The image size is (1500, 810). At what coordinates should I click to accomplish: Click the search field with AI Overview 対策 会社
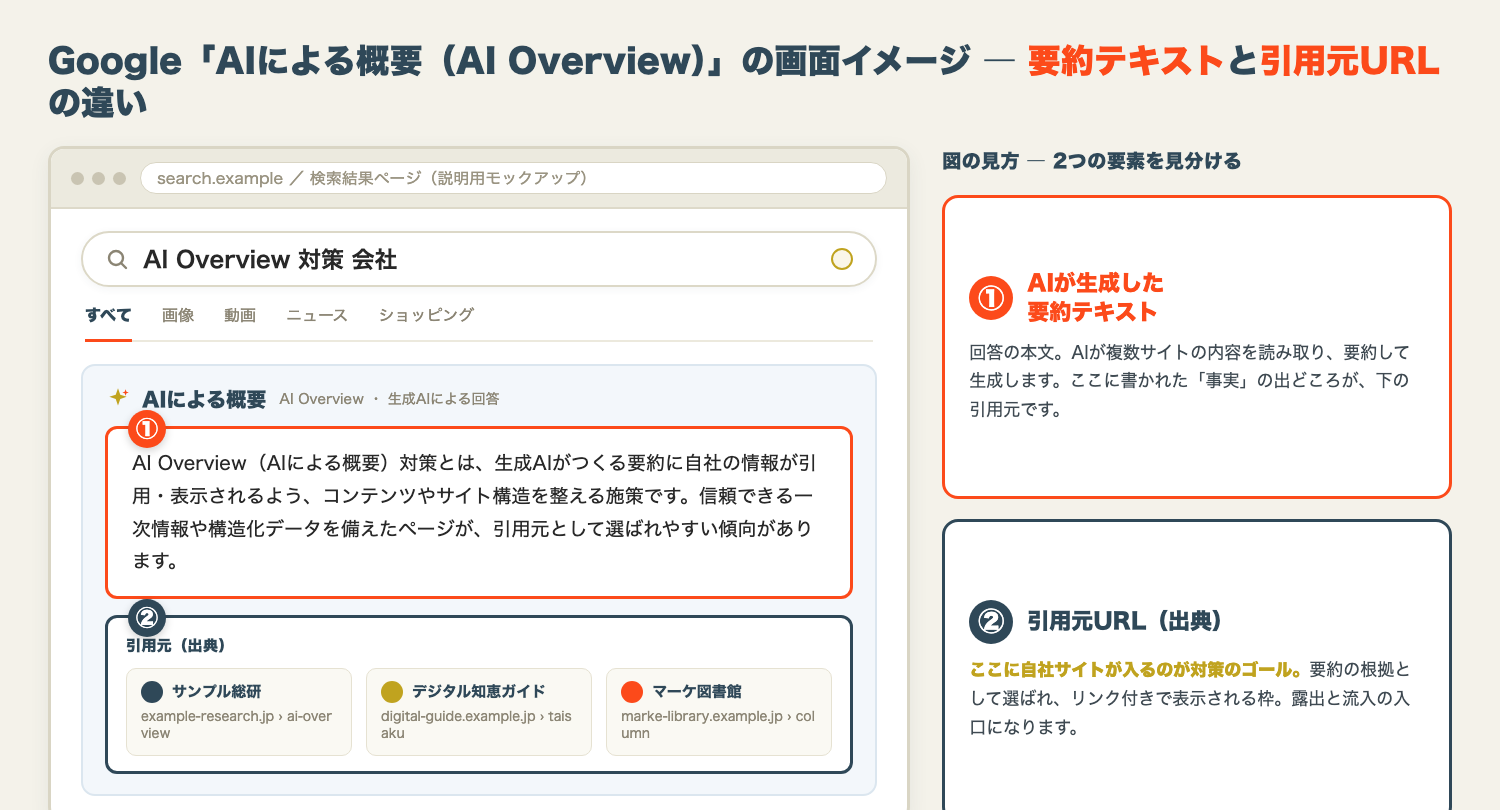point(479,260)
